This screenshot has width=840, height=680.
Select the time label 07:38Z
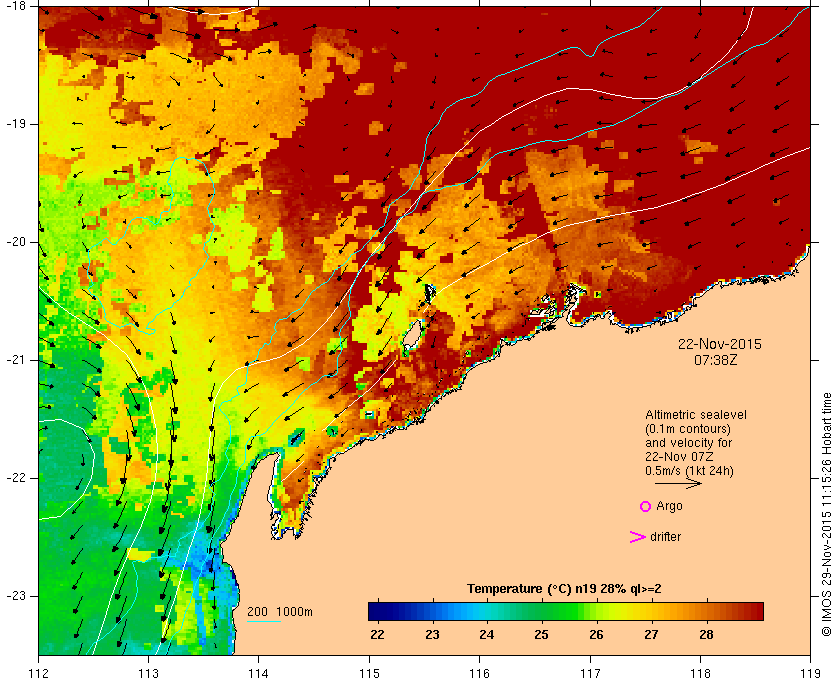[716, 360]
